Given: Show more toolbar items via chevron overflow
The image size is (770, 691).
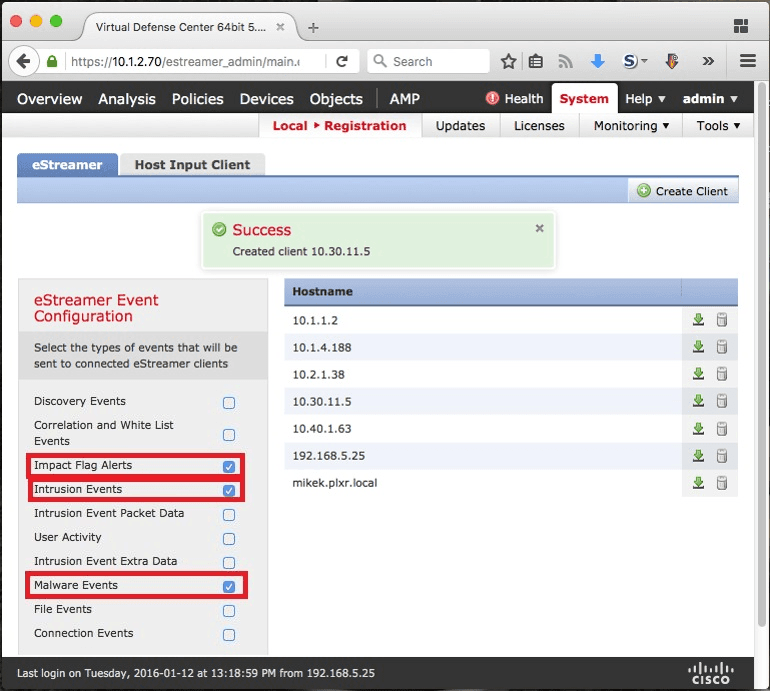Looking at the screenshot, I should click(x=708, y=61).
